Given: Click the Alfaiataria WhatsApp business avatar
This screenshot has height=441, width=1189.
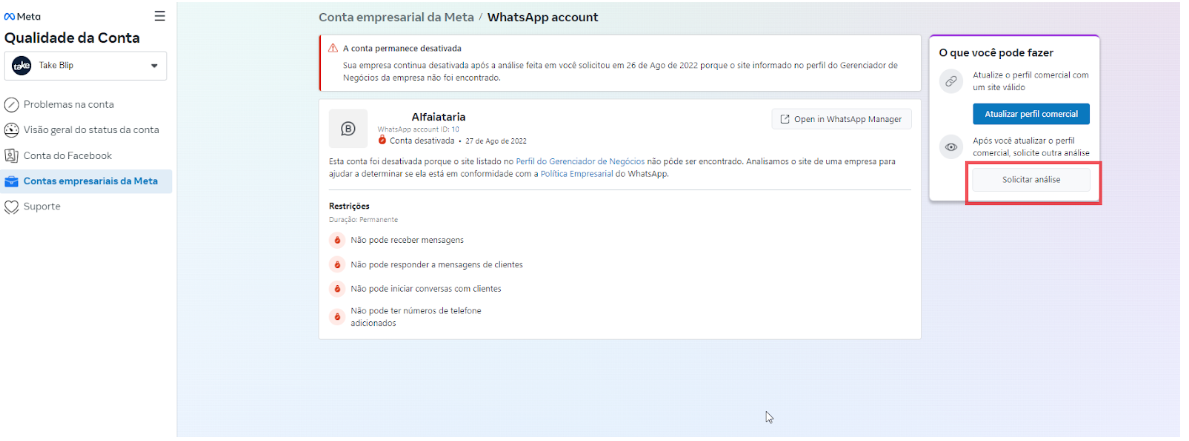Looking at the screenshot, I should (348, 128).
